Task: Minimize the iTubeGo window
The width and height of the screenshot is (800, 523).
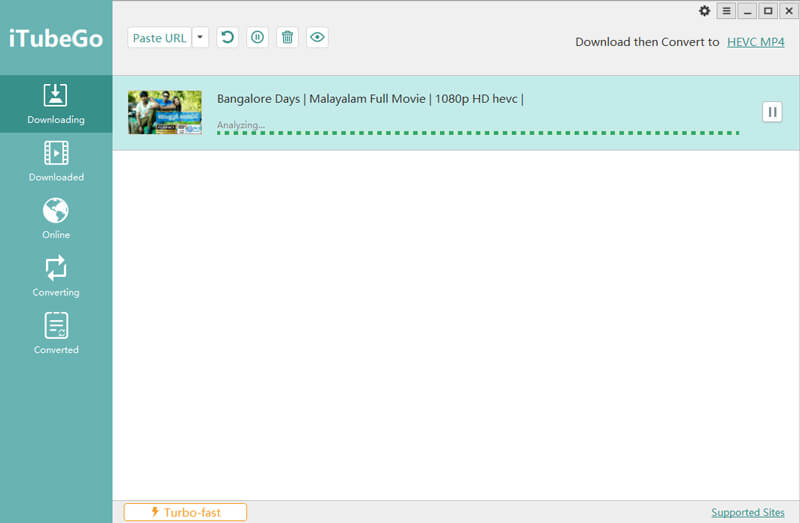Action: tap(747, 11)
